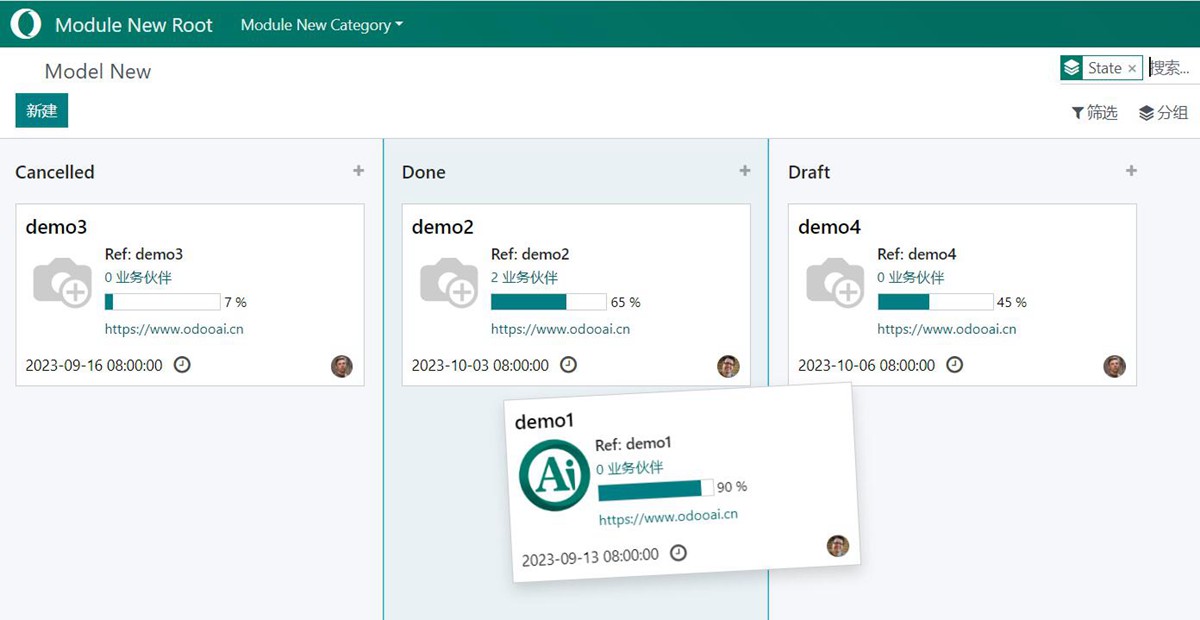Remove the State group filter tag
The image size is (1200, 620).
[x=1132, y=68]
